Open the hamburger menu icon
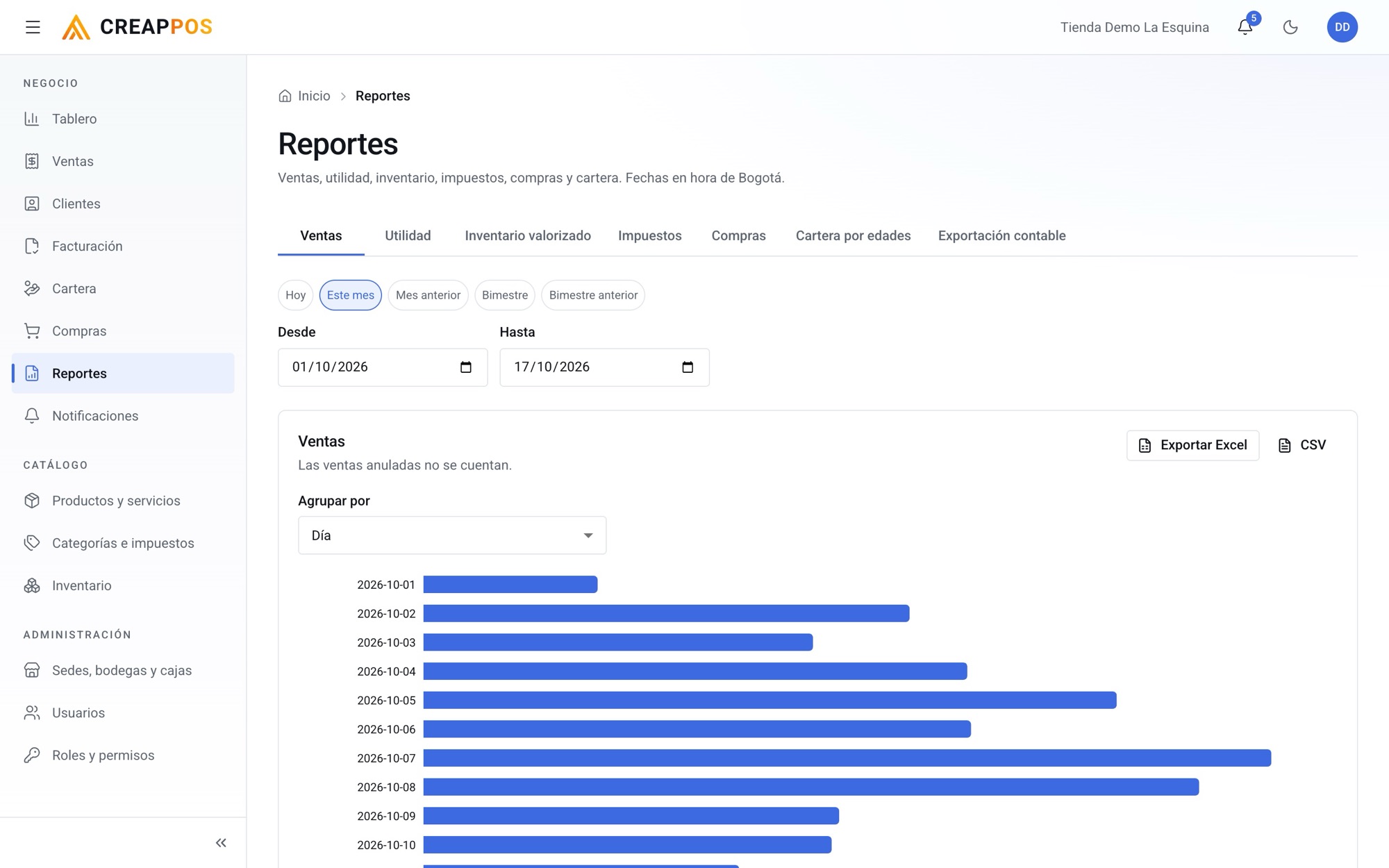Image resolution: width=1389 pixels, height=868 pixels. click(33, 27)
